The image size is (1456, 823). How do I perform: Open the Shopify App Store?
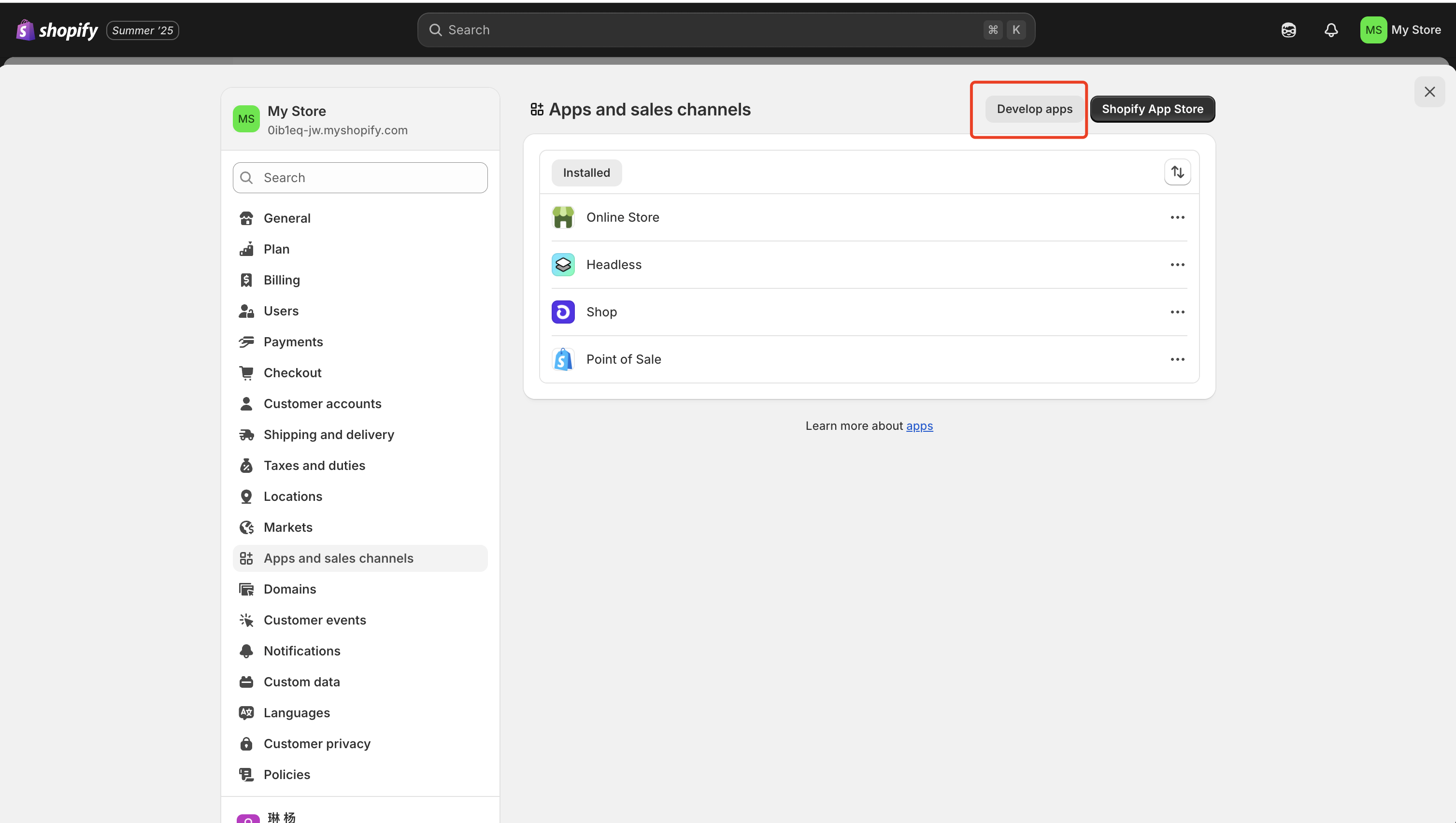(x=1152, y=109)
